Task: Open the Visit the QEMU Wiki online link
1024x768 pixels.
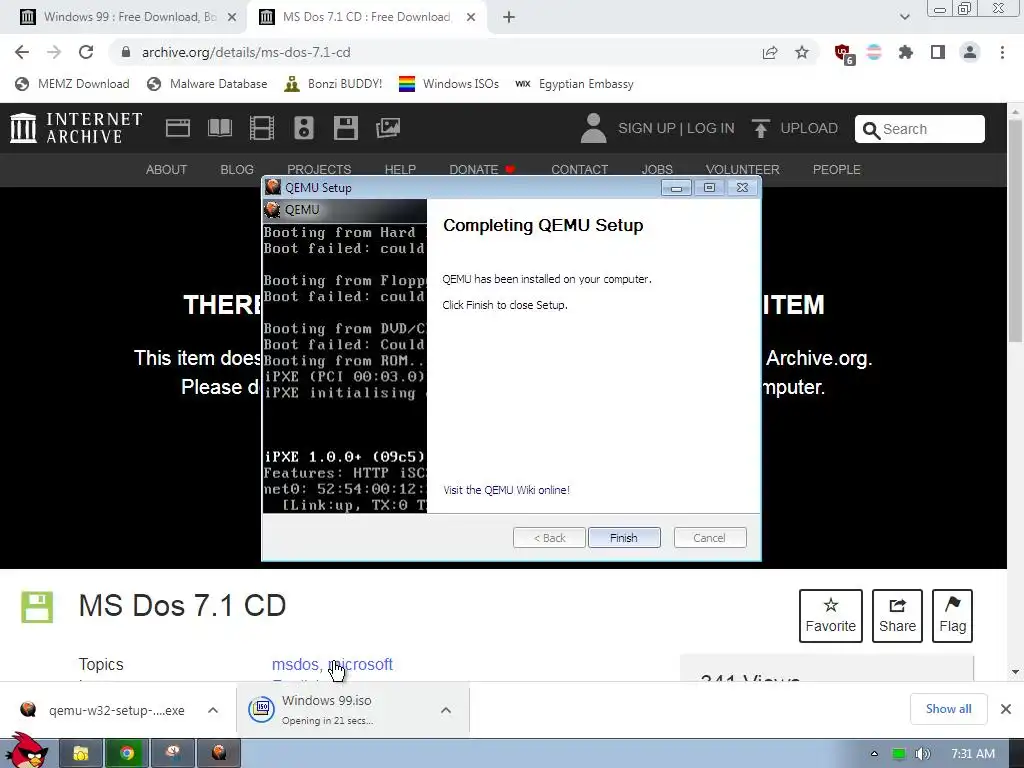Action: (x=506, y=490)
